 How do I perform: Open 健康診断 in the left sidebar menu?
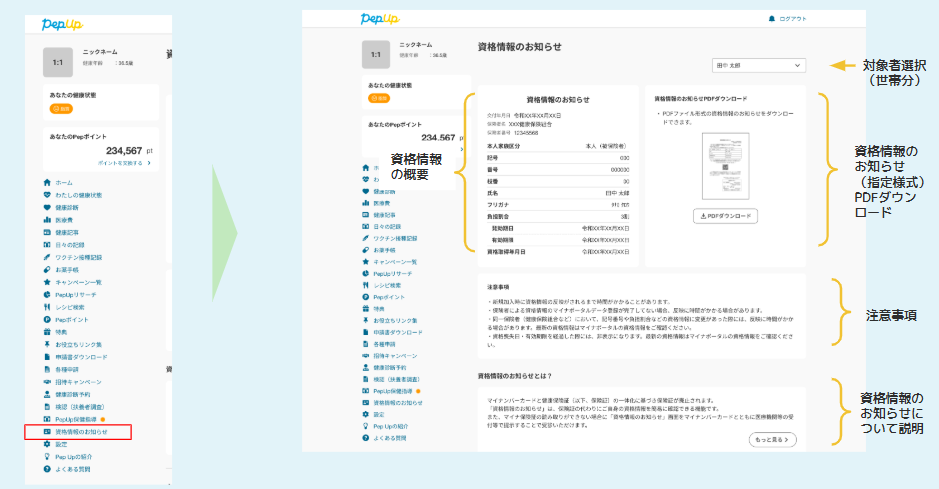66,207
